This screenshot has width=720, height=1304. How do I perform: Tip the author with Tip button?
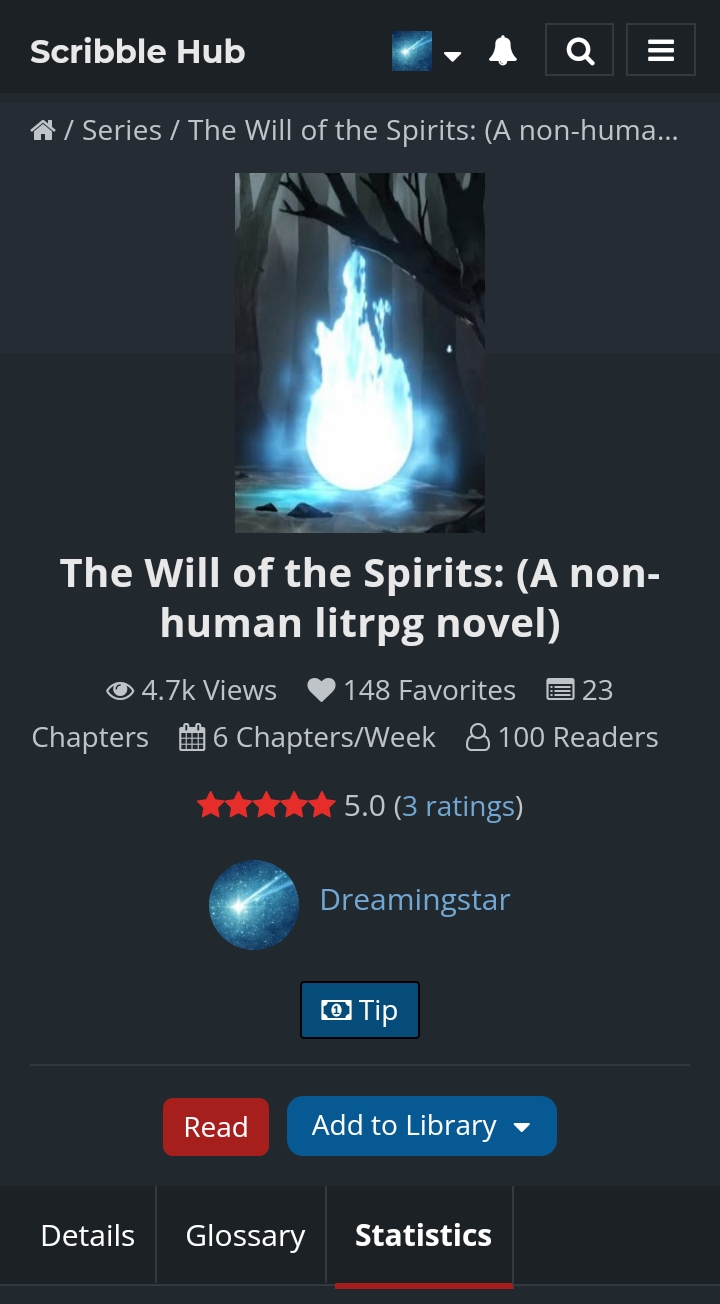click(360, 1010)
